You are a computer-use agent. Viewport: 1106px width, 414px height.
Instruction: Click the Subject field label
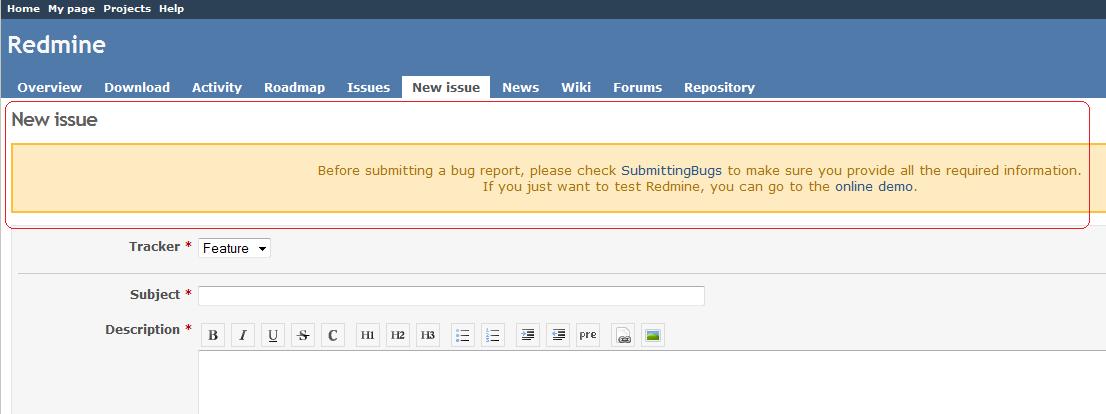155,295
